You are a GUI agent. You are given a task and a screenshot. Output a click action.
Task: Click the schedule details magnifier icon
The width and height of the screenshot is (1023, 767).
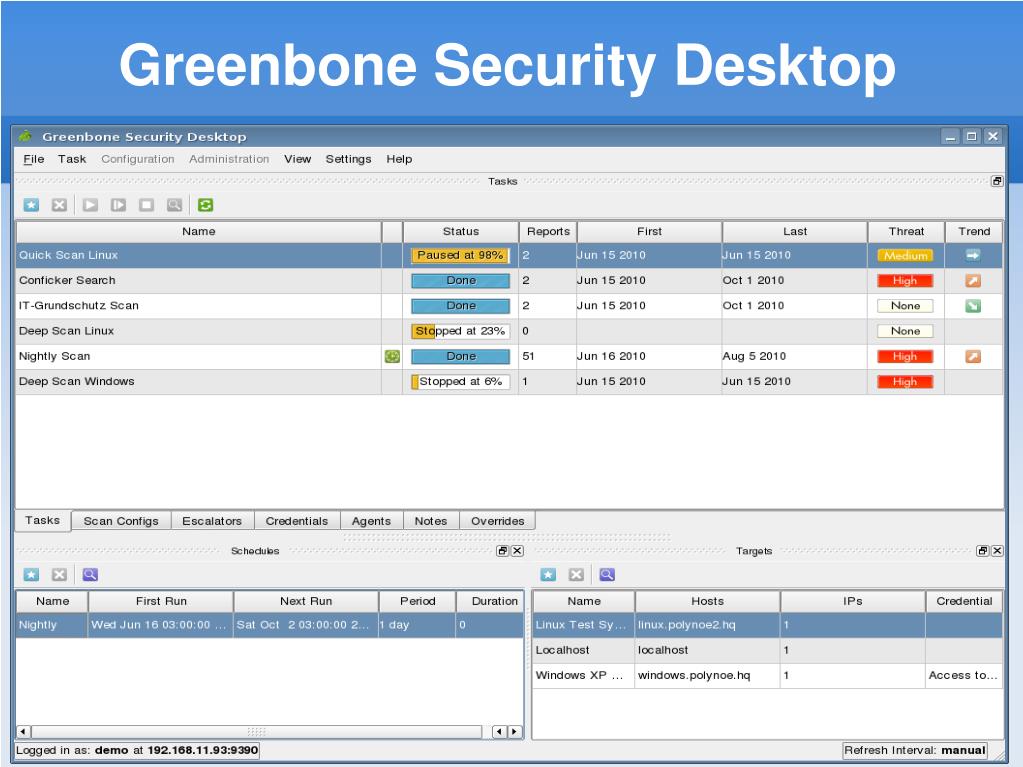click(90, 575)
